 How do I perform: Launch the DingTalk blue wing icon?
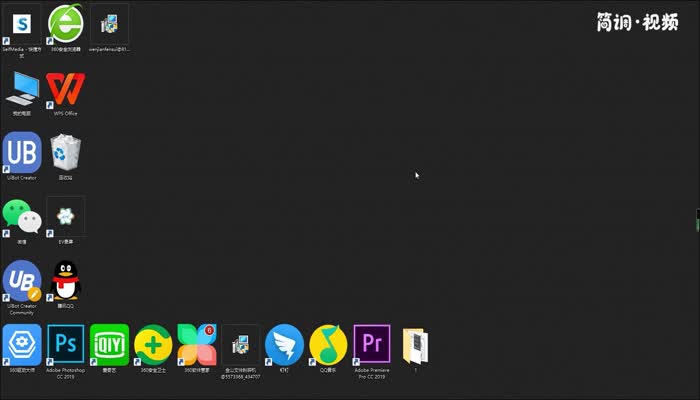284,344
